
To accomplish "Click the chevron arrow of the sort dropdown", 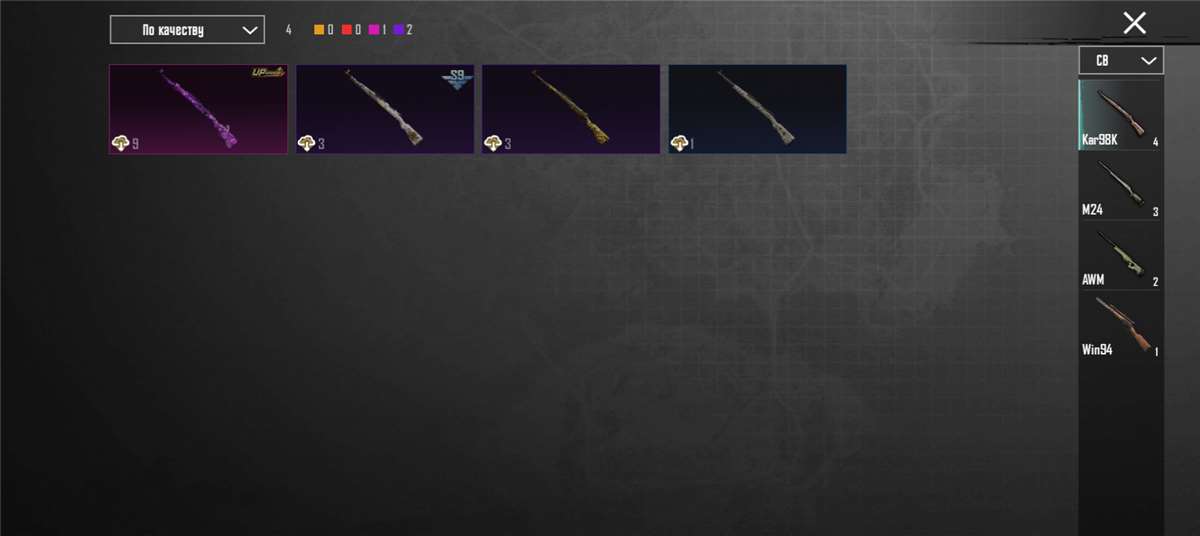I will tap(250, 30).
